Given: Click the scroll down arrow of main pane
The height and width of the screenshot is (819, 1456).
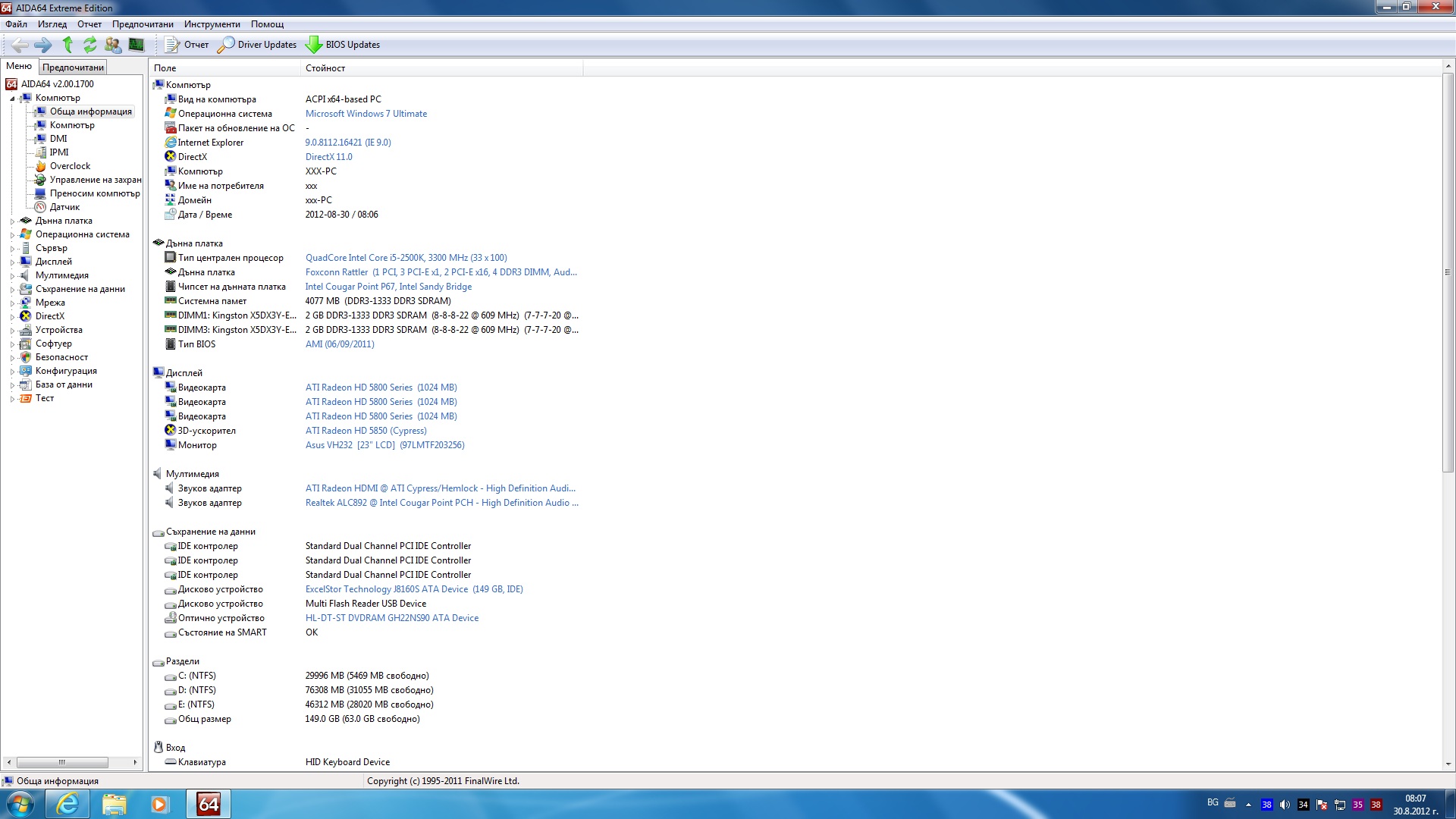Looking at the screenshot, I should [1448, 764].
